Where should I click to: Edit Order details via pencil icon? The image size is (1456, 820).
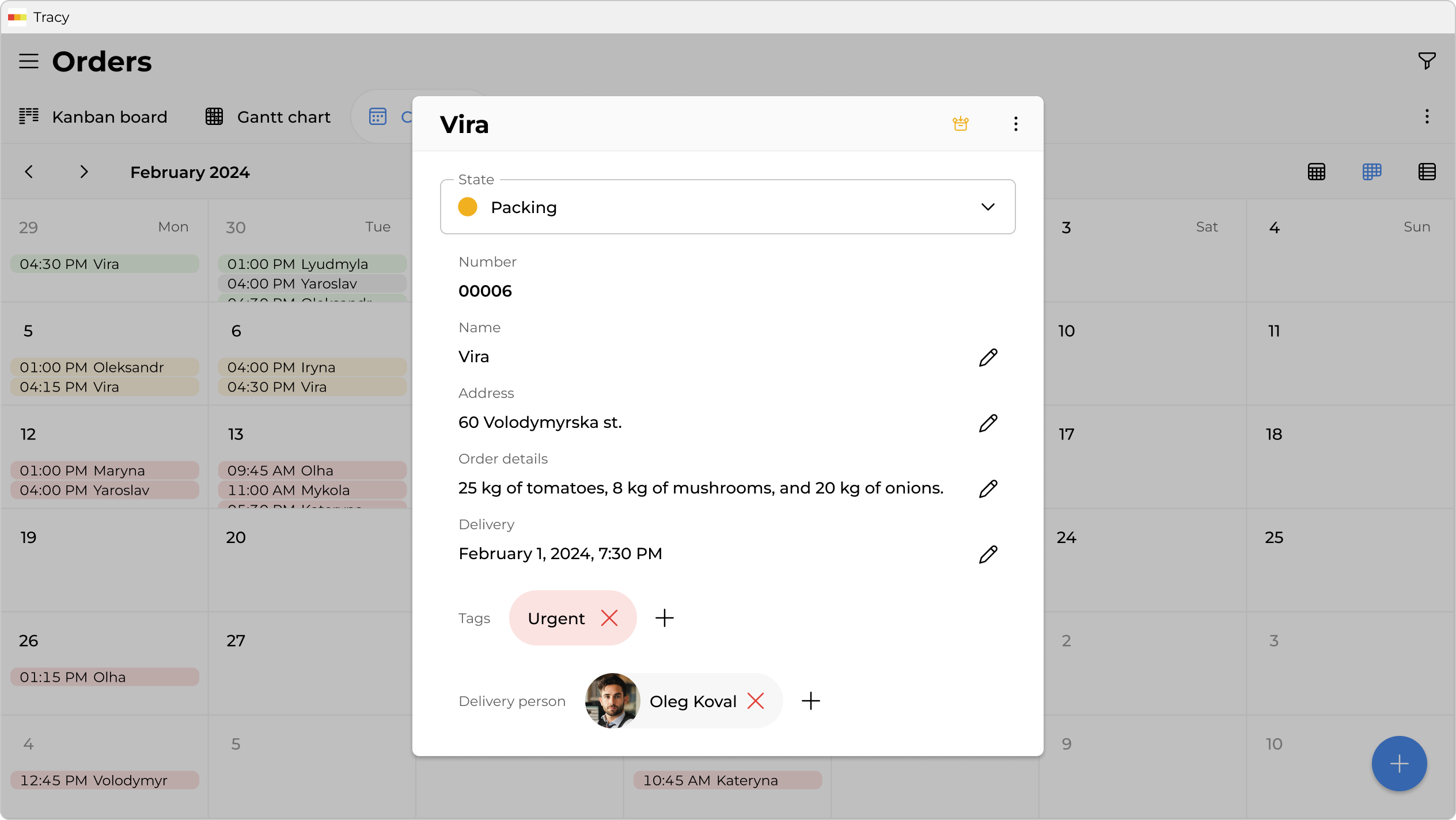(988, 488)
